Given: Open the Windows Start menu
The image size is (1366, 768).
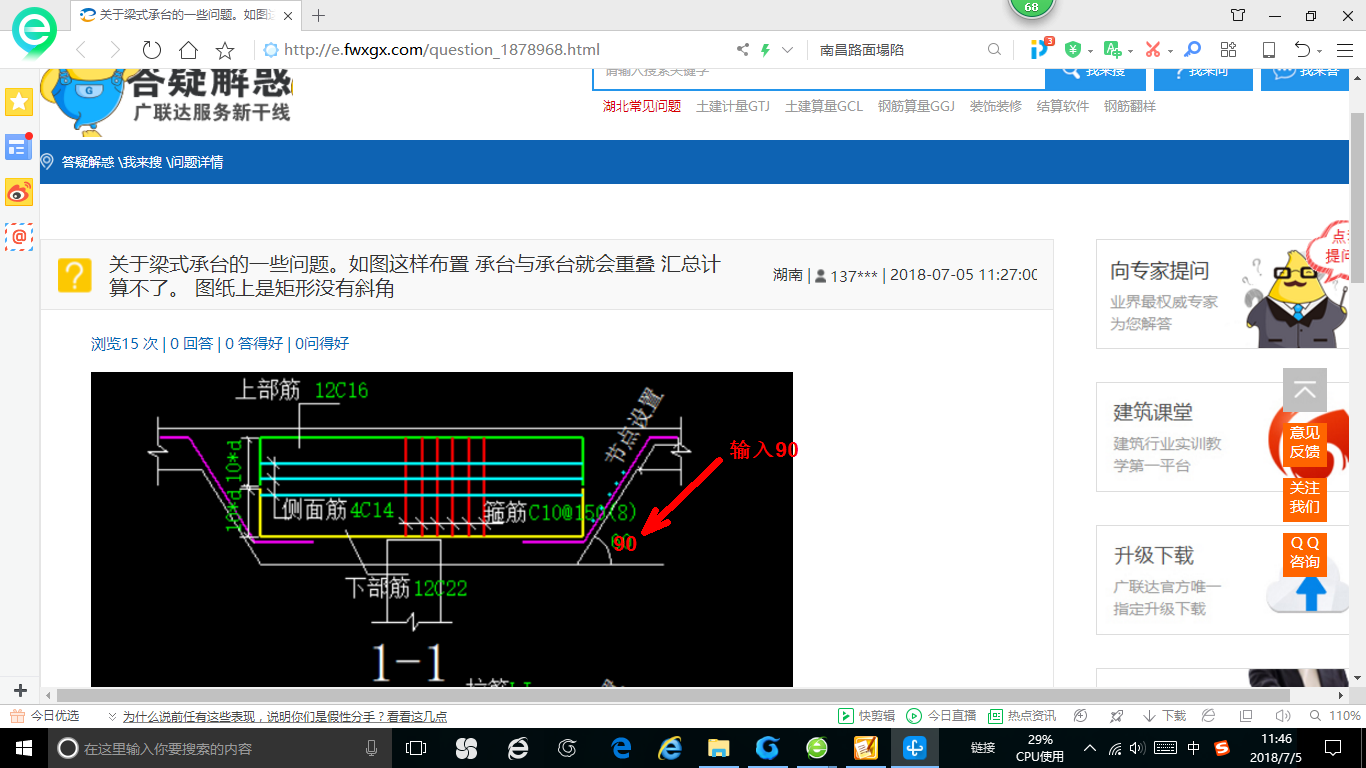Looking at the screenshot, I should tap(23, 747).
